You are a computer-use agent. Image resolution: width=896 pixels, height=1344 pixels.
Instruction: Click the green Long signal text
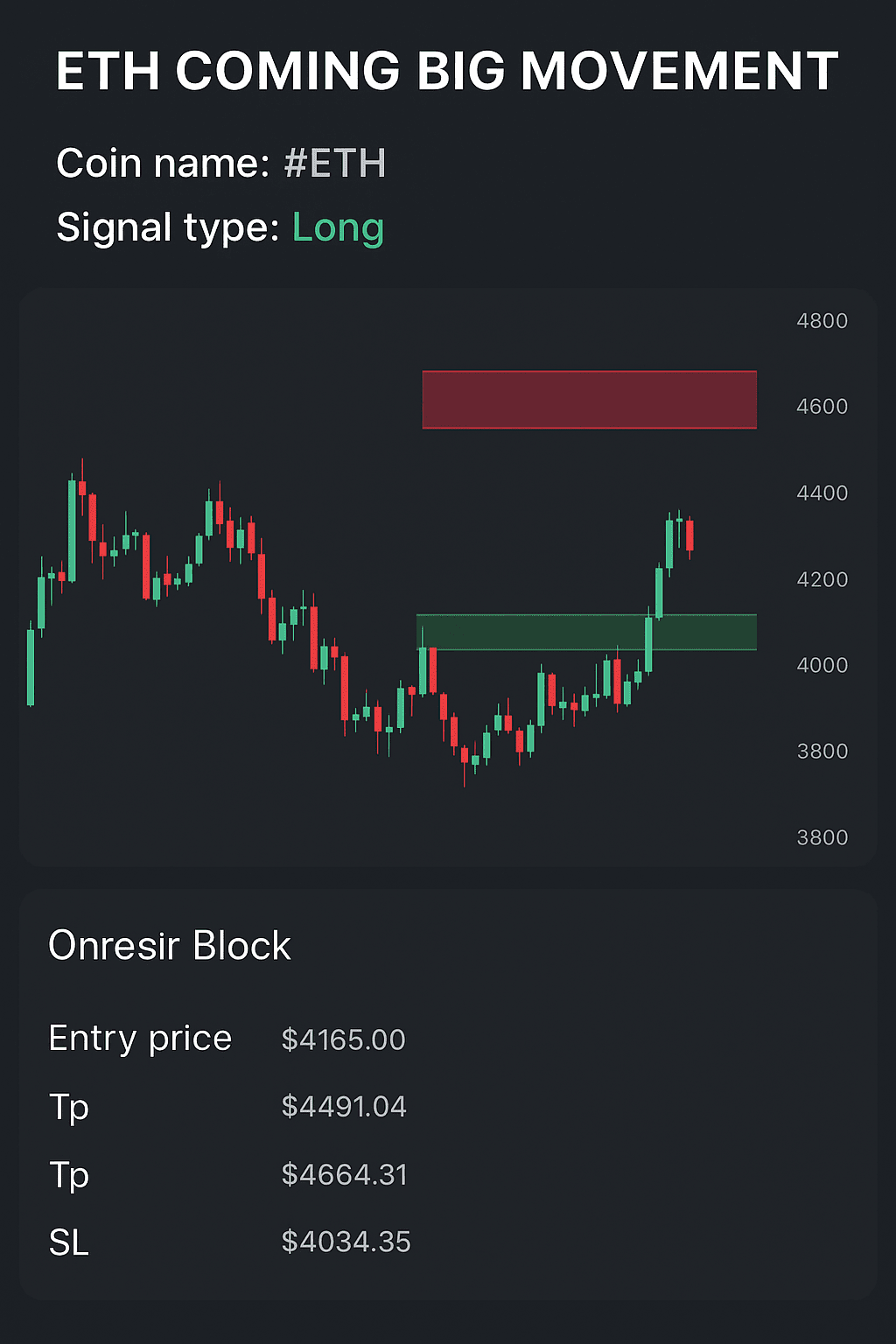point(338,227)
